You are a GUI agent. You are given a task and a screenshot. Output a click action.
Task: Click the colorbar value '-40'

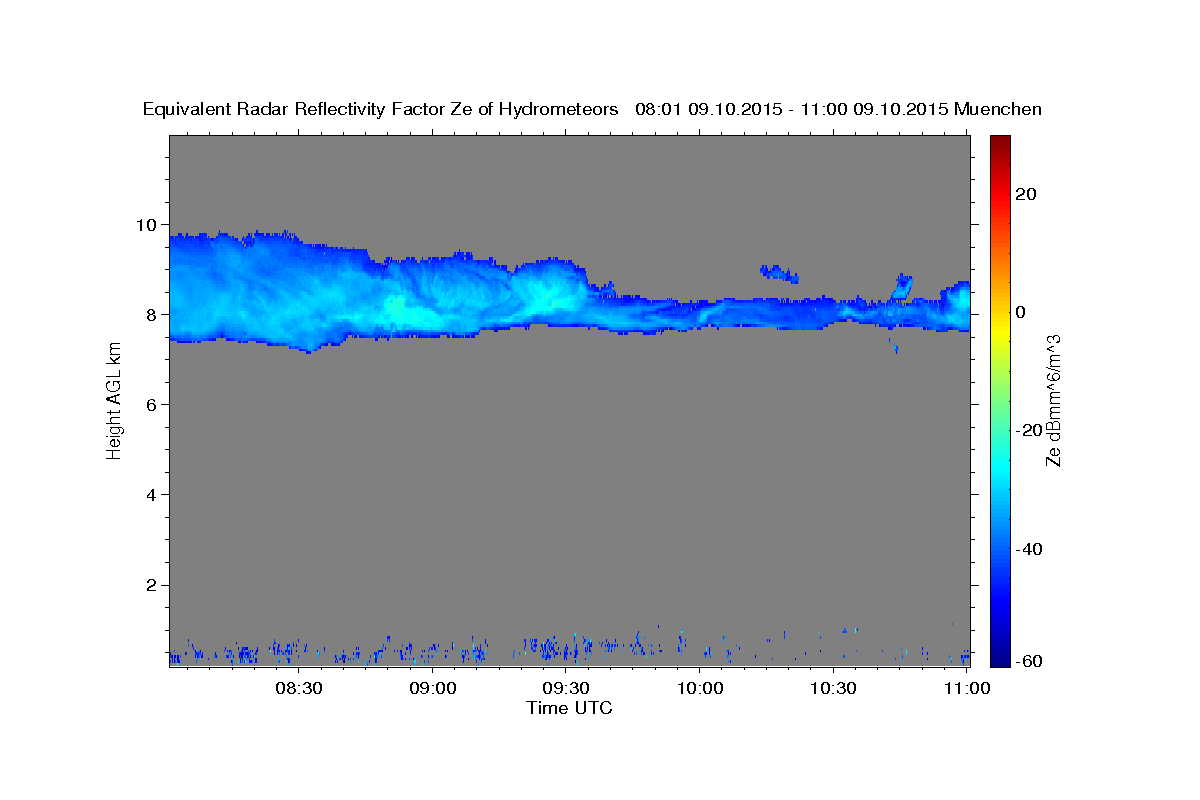coord(1030,548)
